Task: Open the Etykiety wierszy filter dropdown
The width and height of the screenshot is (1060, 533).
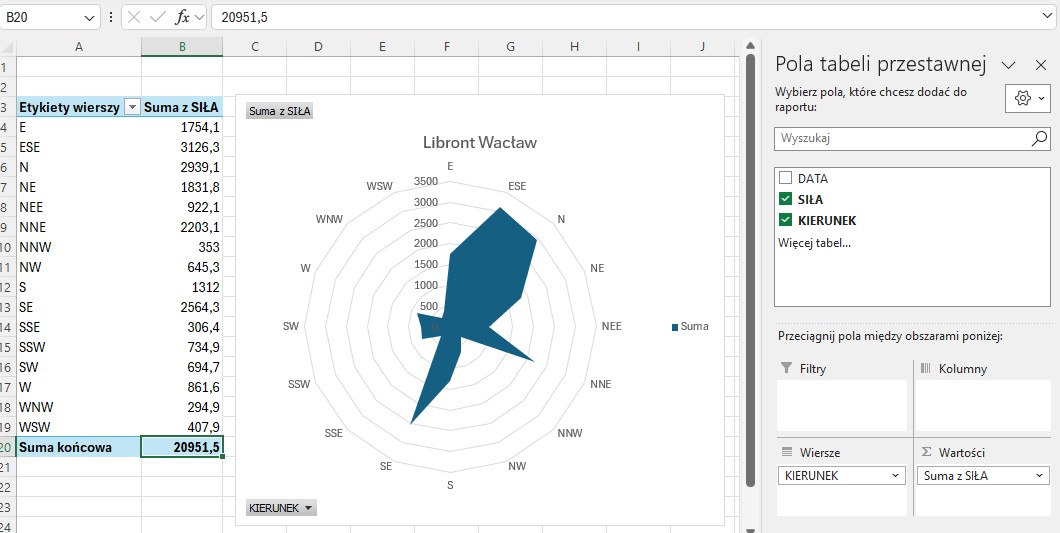Action: tap(132, 108)
